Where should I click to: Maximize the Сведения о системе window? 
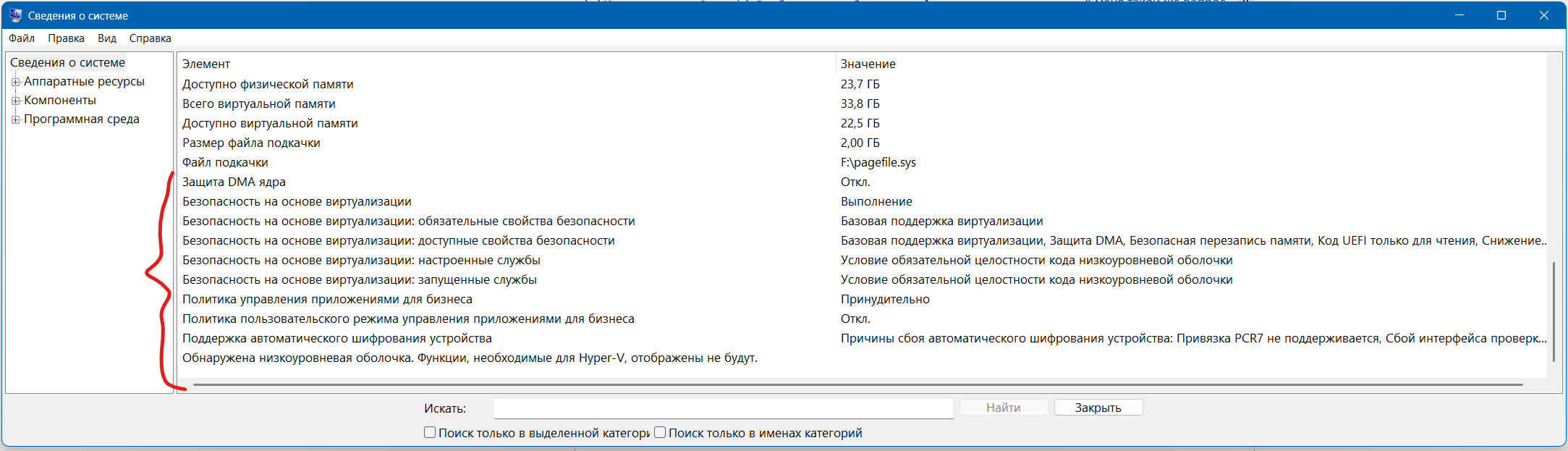[1501, 15]
